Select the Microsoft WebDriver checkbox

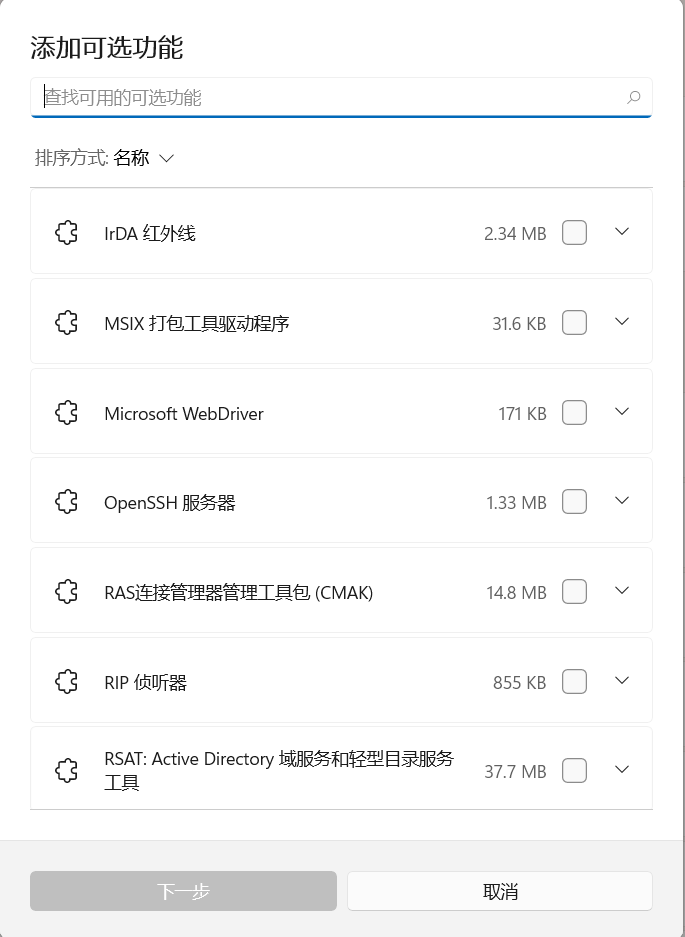coord(574,412)
